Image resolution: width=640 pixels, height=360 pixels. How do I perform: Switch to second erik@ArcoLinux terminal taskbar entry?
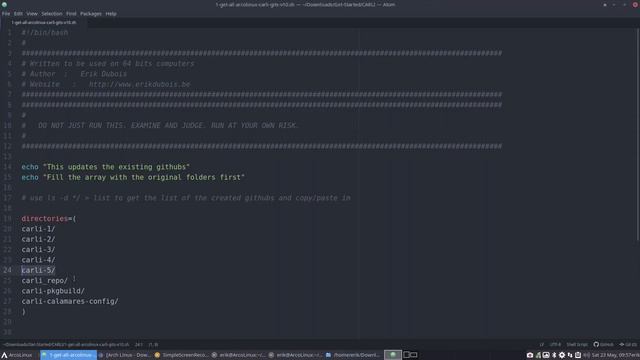click(296, 355)
